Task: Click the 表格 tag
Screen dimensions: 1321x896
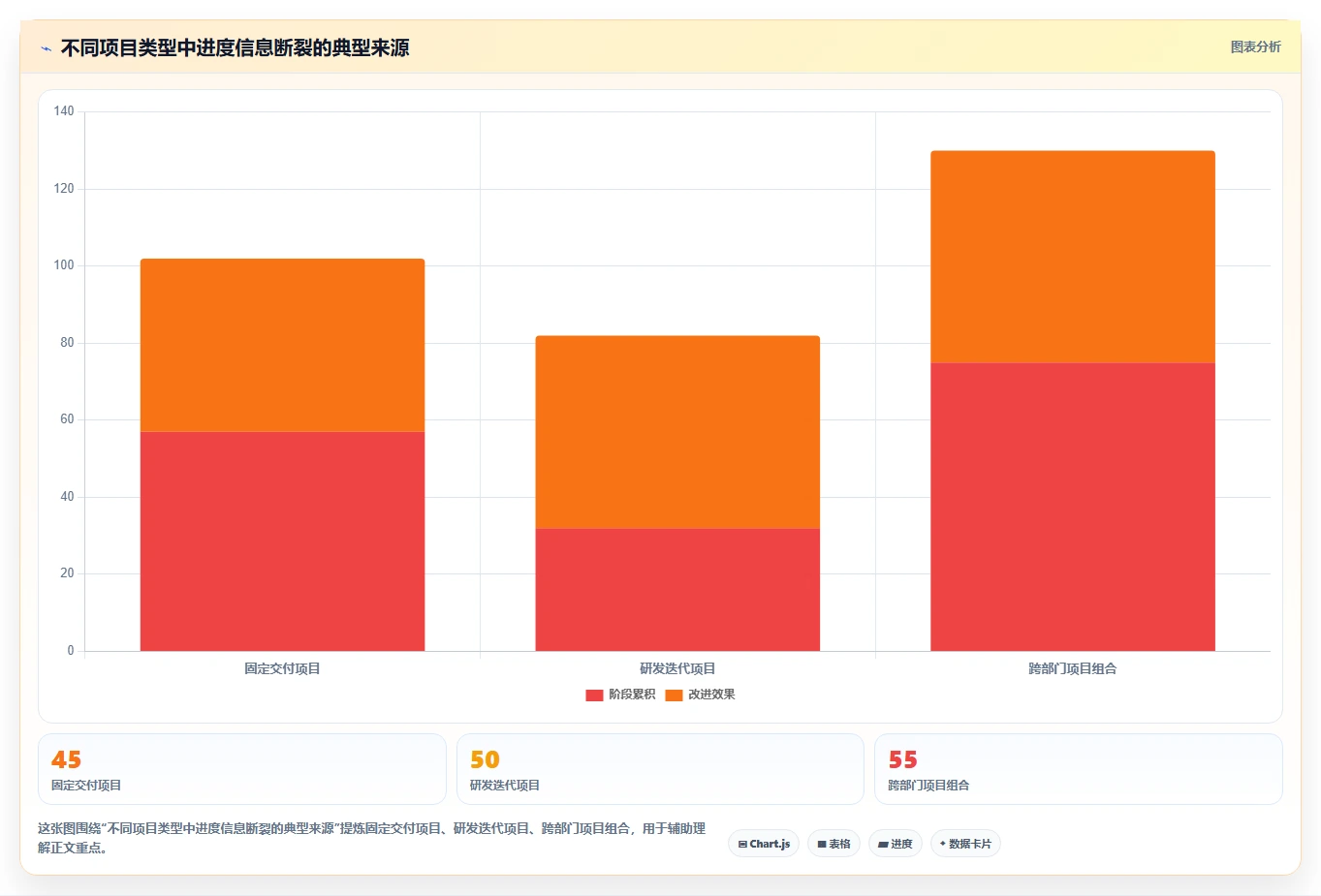Action: coord(833,844)
